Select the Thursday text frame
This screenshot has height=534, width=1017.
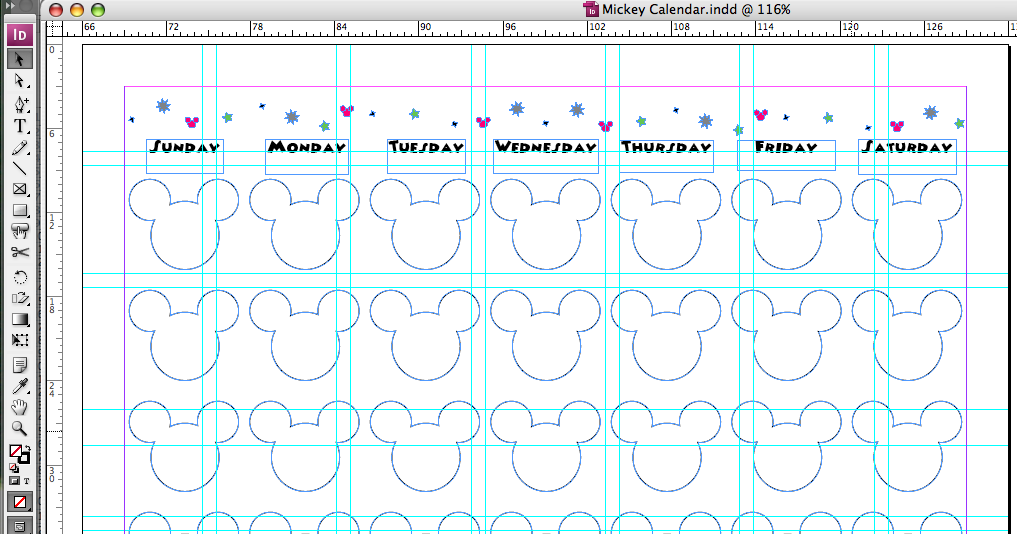tap(667, 156)
